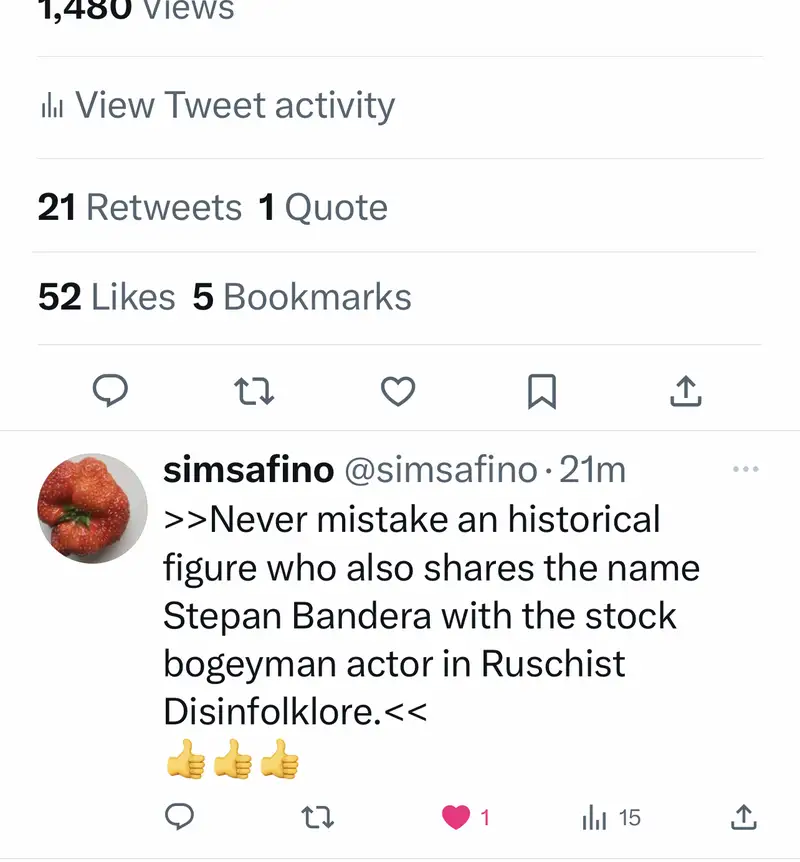Open simsafino's strawberry profile picture
Viewport: 800px width, 862px height.
(92, 507)
